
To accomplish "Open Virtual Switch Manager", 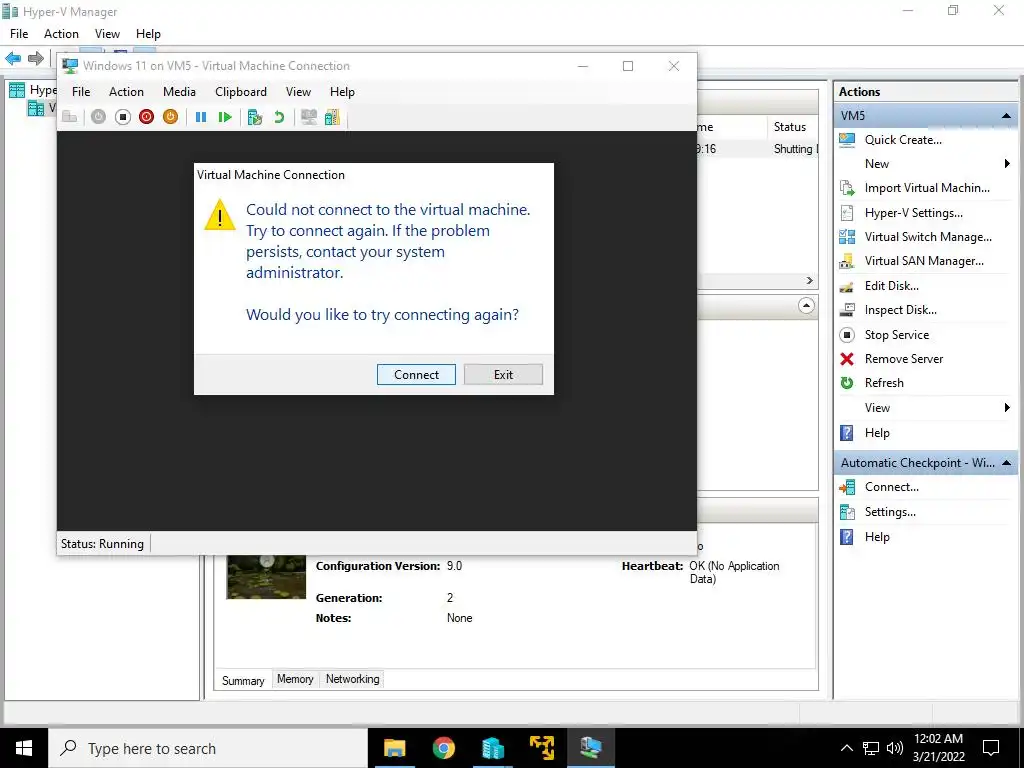I will [x=928, y=237].
